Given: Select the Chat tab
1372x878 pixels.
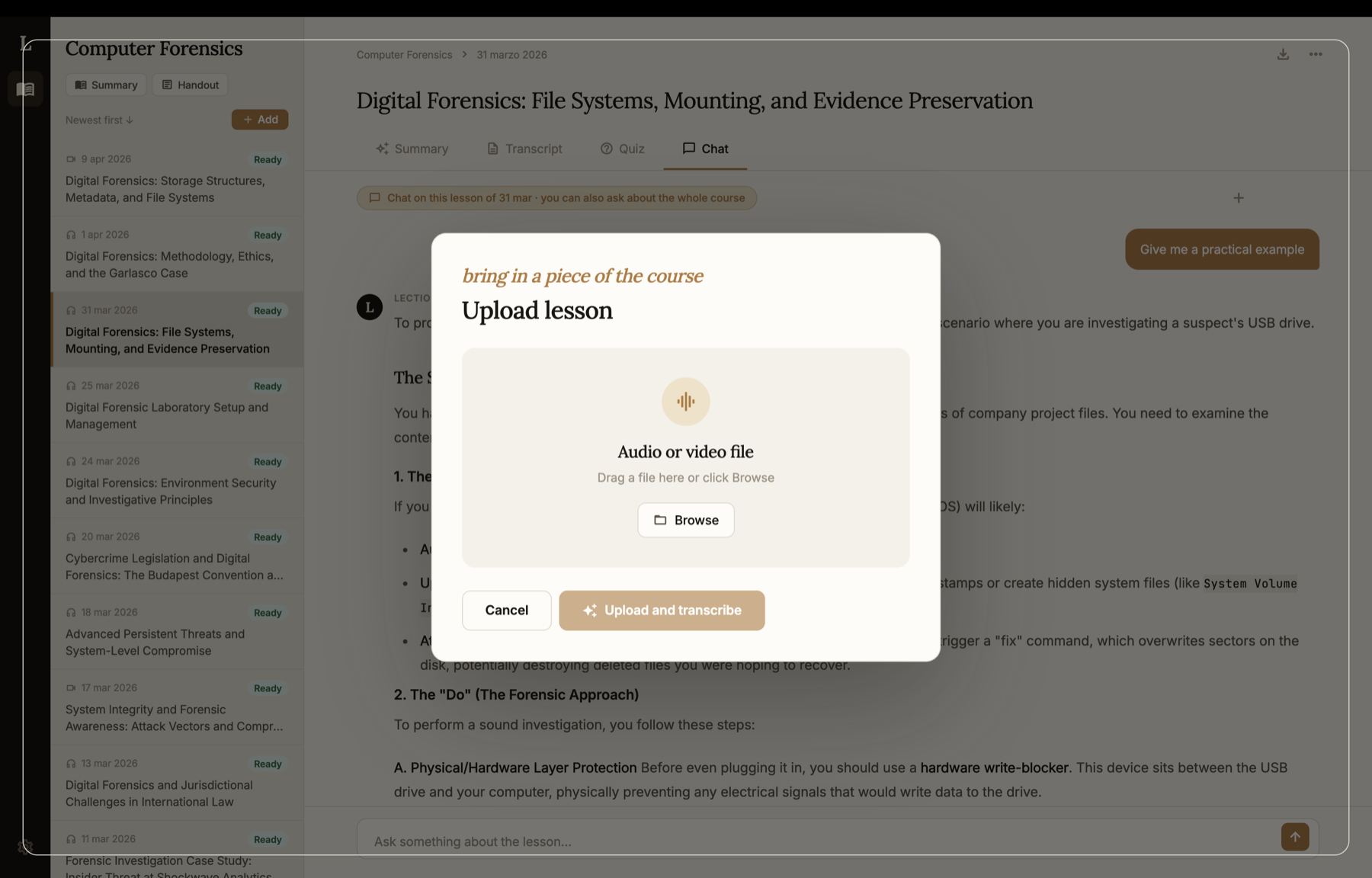Looking at the screenshot, I should pyautogui.click(x=705, y=149).
